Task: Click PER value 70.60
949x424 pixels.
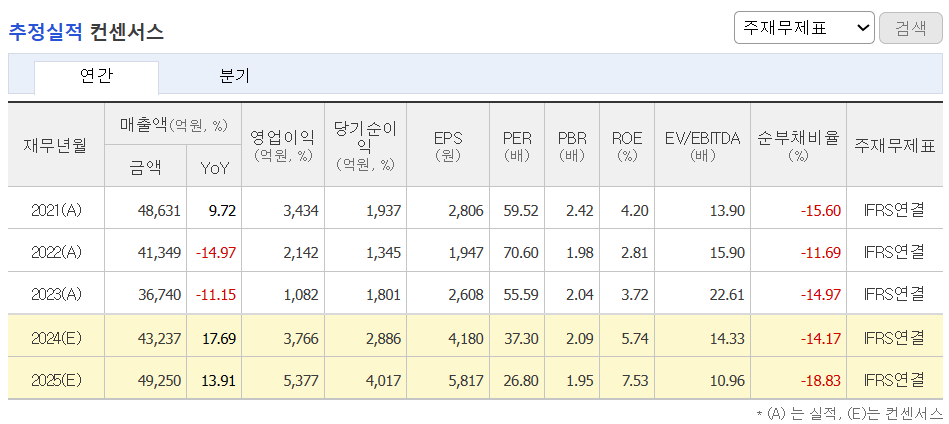Action: pos(521,252)
